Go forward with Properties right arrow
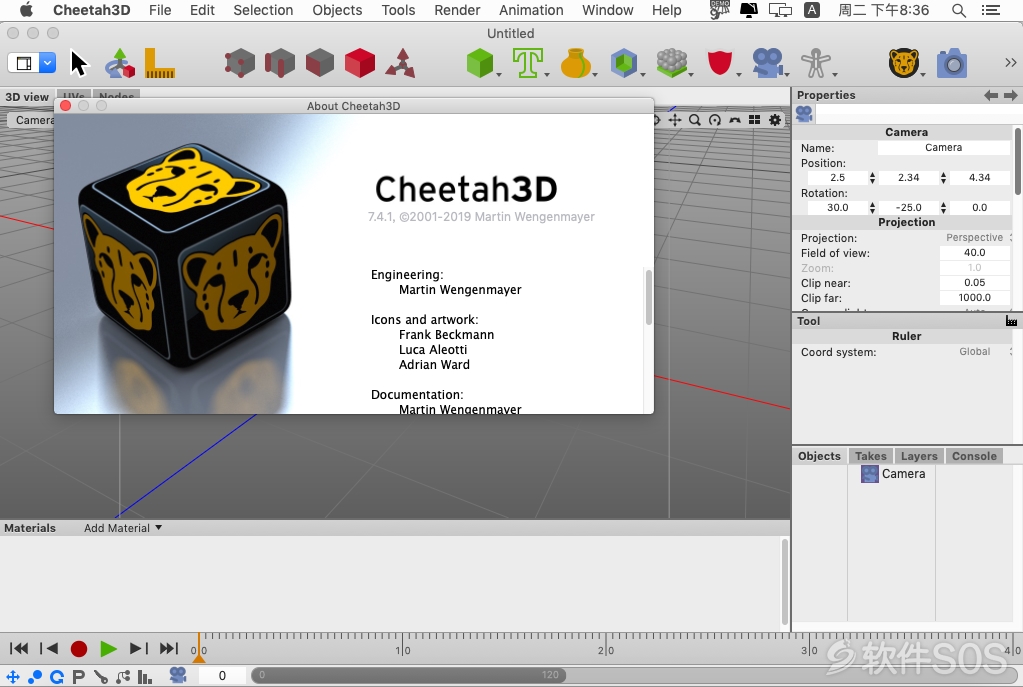This screenshot has width=1023, height=687. point(1011,95)
